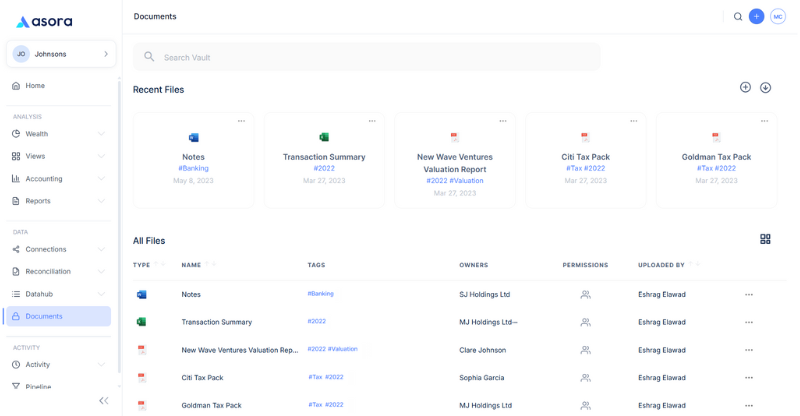Click Transaction Summary name in All Files

point(216,322)
